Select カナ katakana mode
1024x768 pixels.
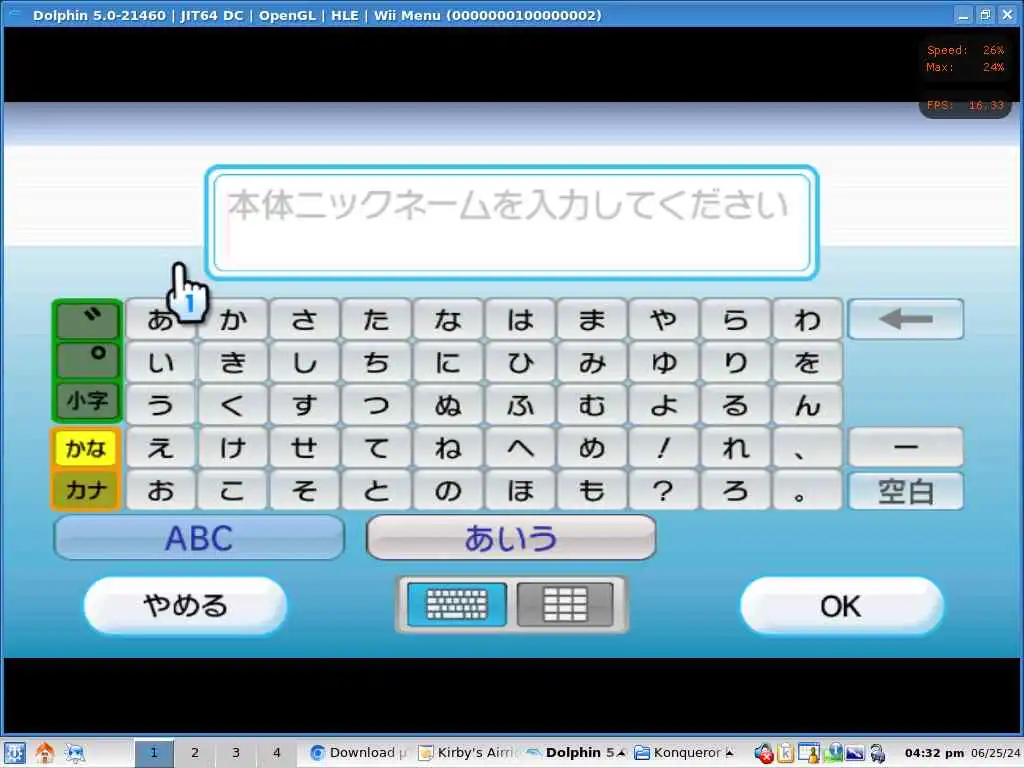86,489
